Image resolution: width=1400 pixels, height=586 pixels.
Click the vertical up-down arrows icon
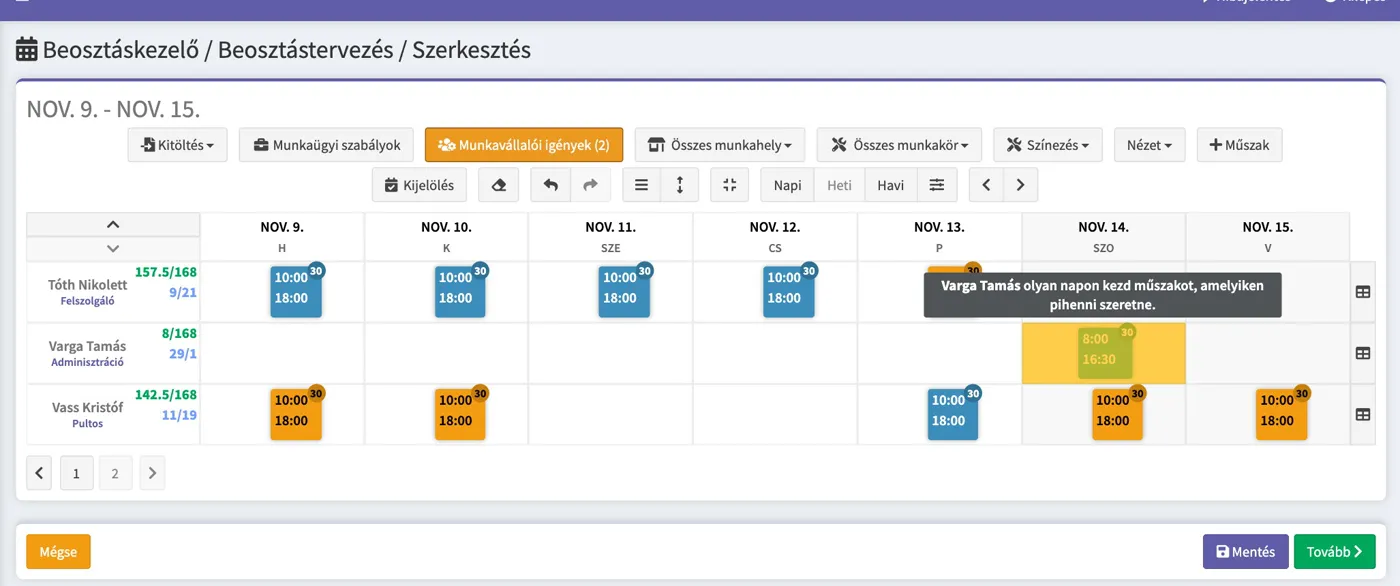coord(680,185)
